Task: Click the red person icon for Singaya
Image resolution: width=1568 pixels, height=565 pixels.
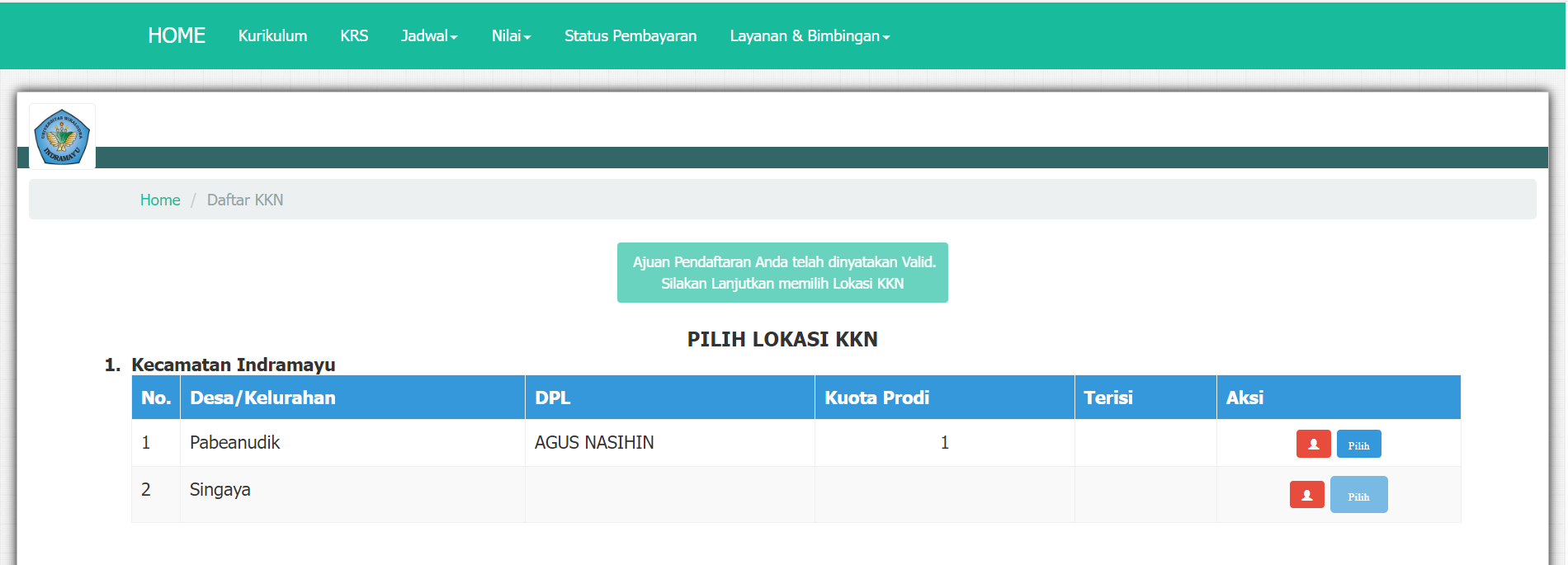Action: point(1306,495)
